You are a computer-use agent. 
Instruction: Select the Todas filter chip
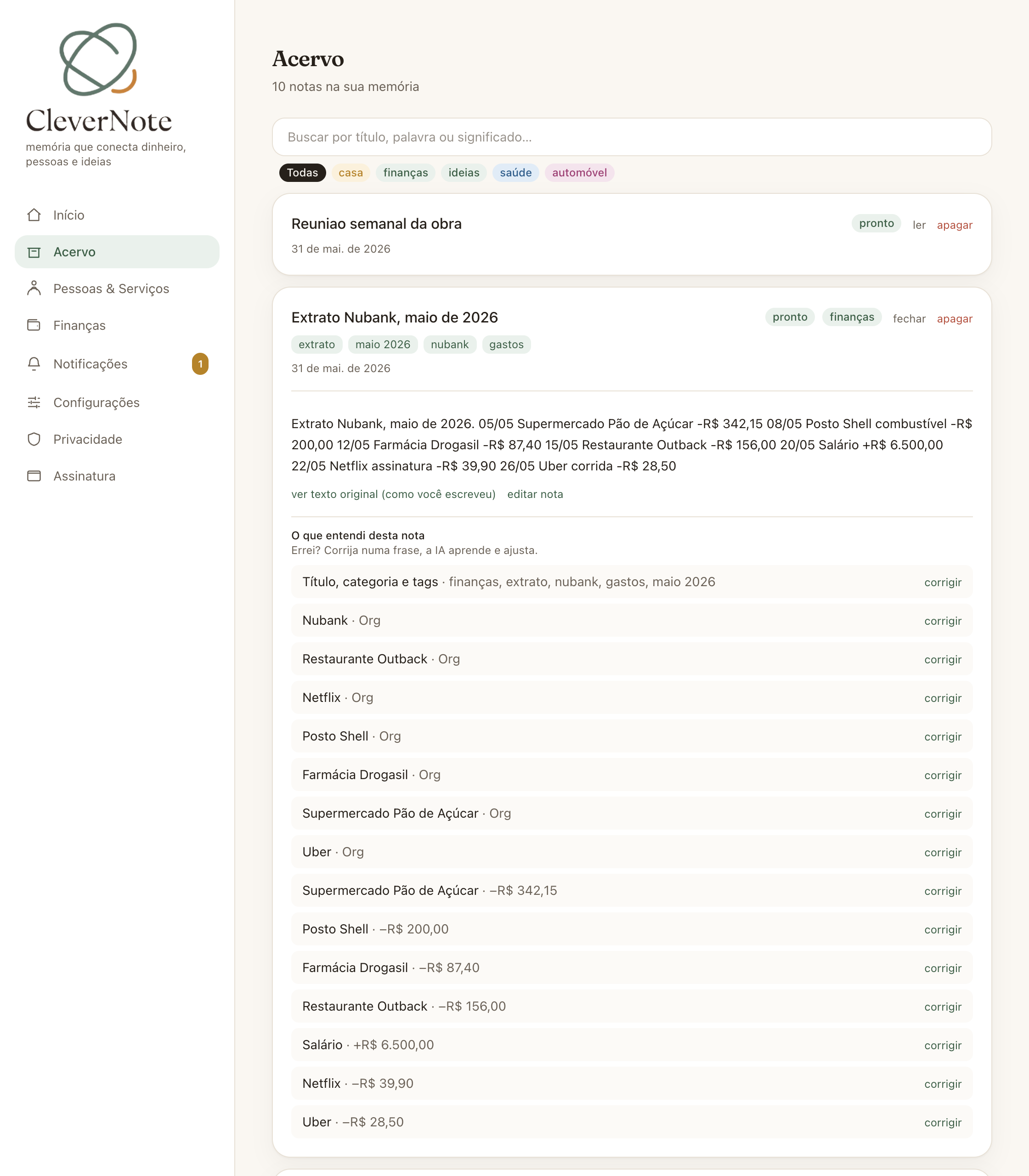click(x=303, y=172)
